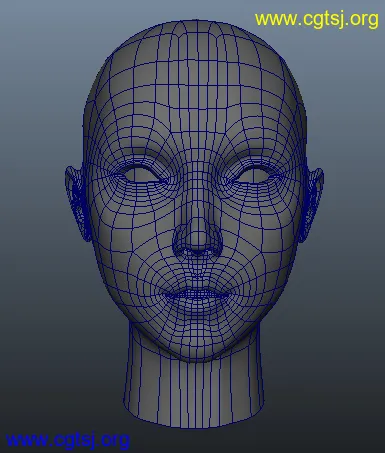Screen dimensions: 385x453
Task: Select the head model's right eye opening
Action: click(253, 175)
